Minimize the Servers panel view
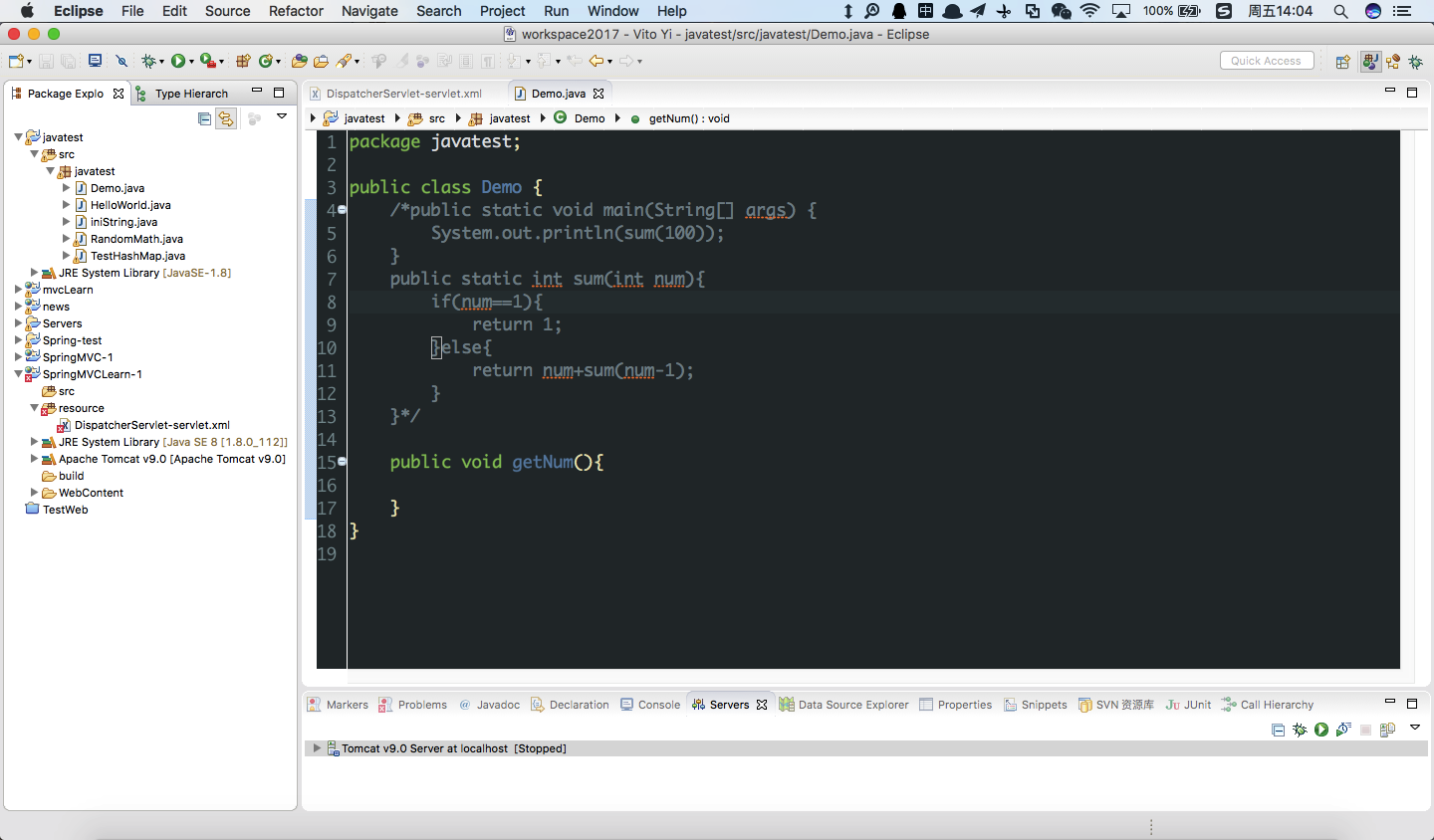Viewport: 1434px width, 840px height. pos(1390,703)
